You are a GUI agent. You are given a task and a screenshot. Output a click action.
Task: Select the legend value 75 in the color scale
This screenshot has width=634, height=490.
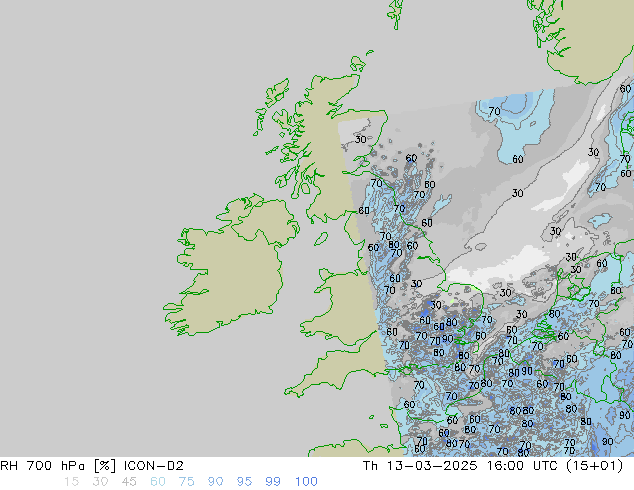(186, 482)
